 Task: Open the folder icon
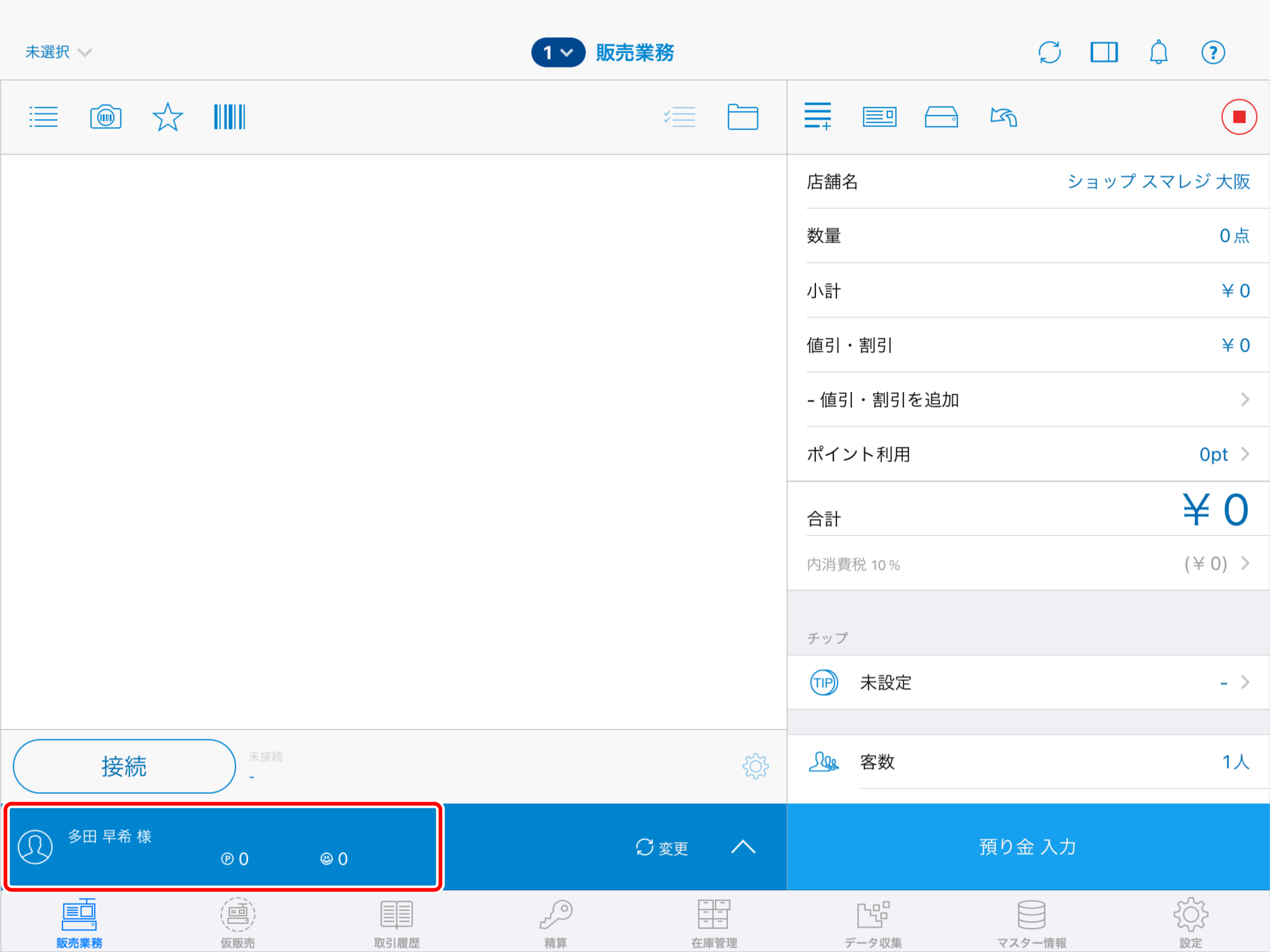[742, 117]
